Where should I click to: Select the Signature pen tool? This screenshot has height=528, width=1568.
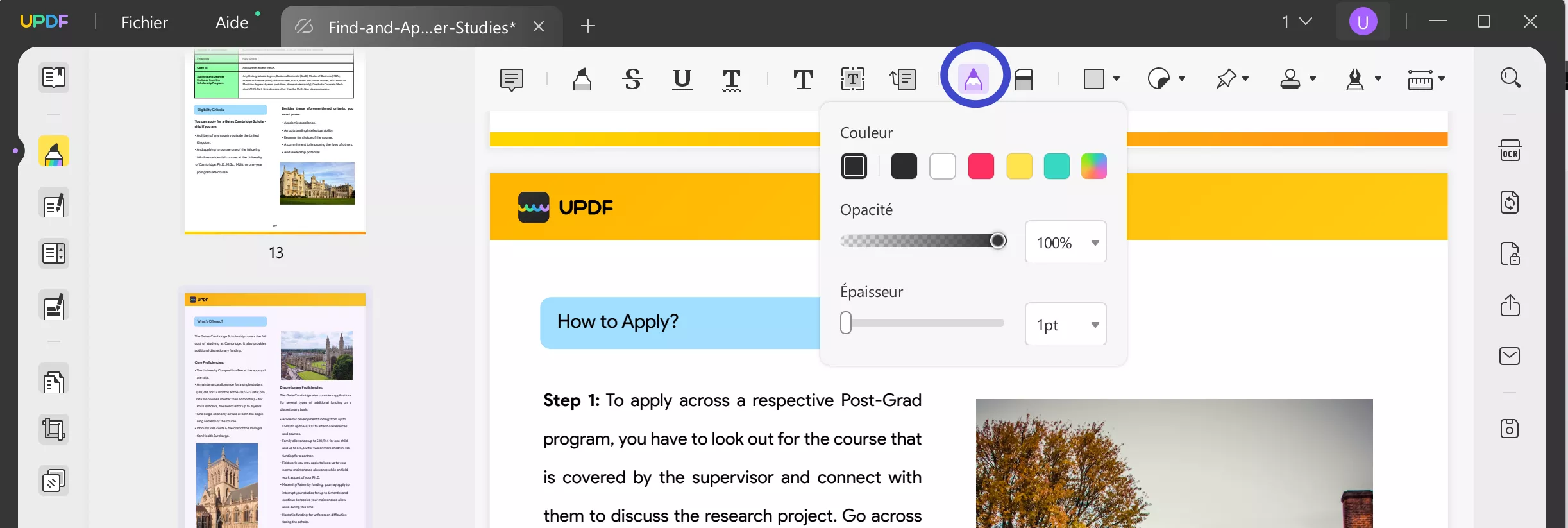tap(1355, 79)
